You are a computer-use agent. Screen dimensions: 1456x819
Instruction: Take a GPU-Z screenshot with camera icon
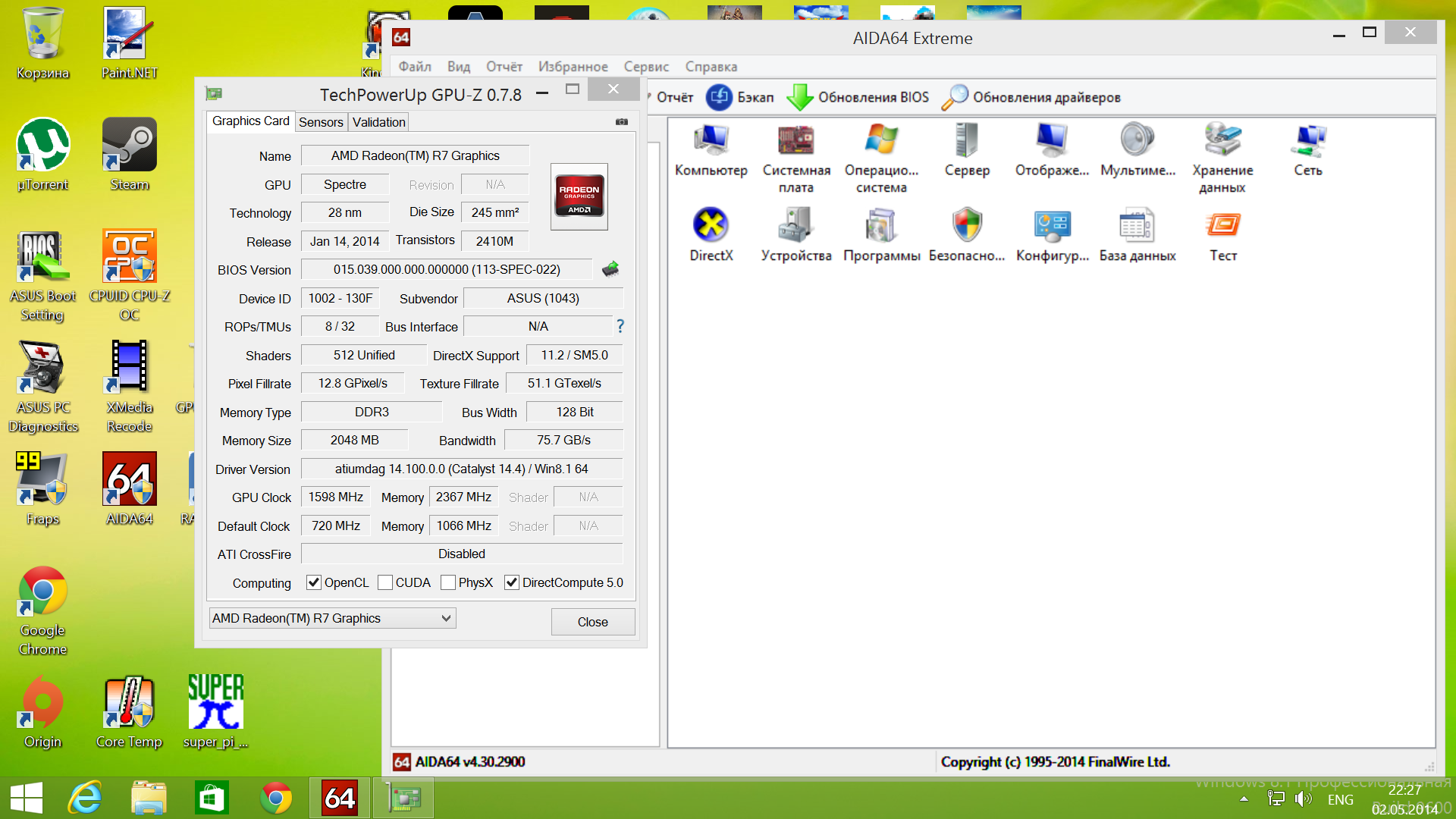(622, 121)
